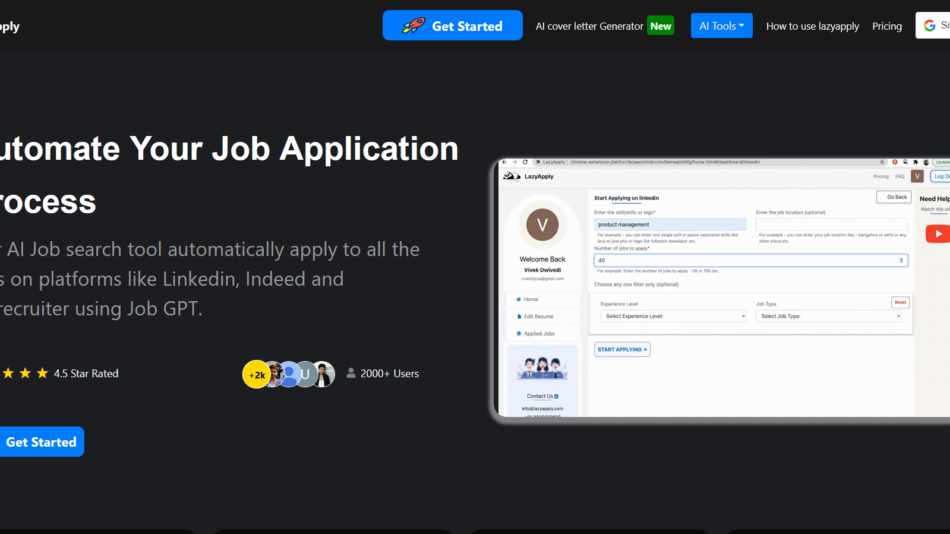Click the rocket icon in Get Started

414,25
